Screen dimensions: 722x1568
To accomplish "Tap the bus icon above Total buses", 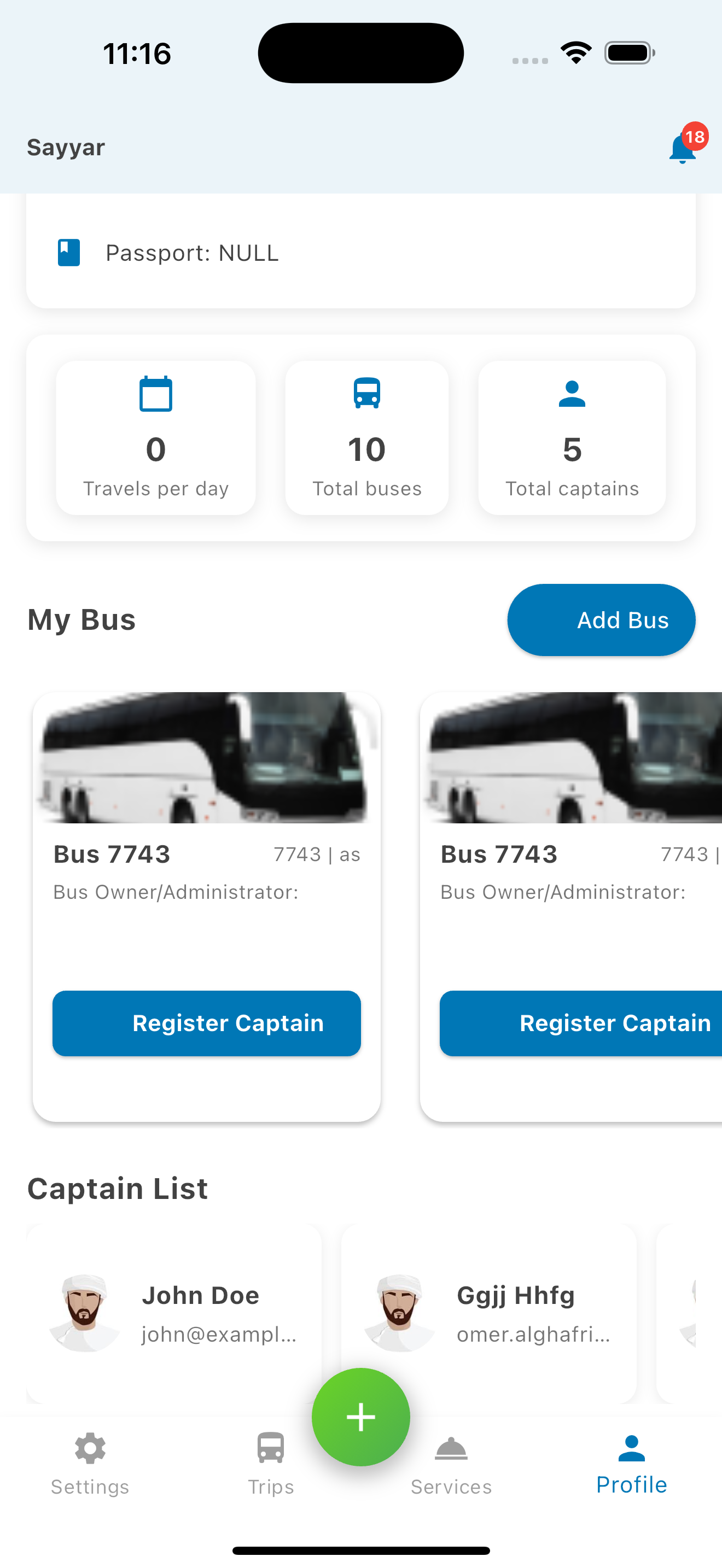I will pyautogui.click(x=367, y=393).
